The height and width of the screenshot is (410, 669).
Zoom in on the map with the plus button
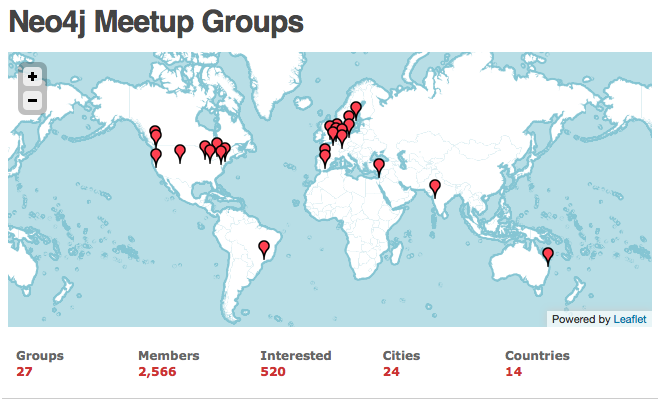[32, 77]
